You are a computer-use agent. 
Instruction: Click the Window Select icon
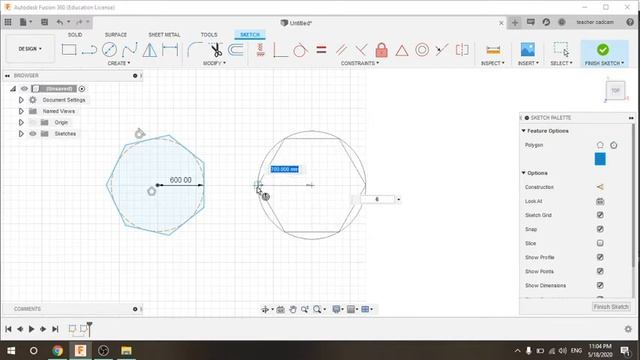(561, 49)
